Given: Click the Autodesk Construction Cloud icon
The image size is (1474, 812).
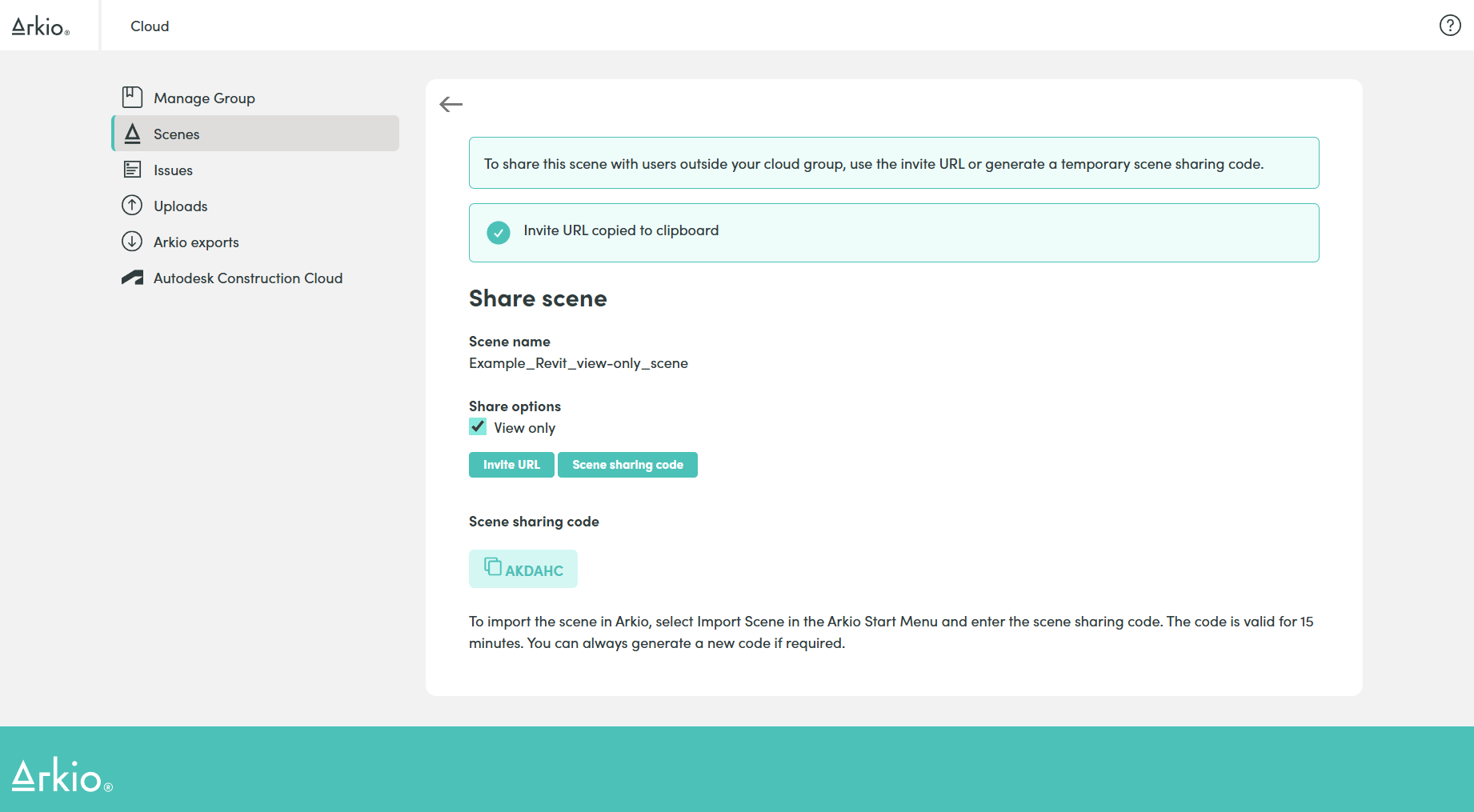Looking at the screenshot, I should click(132, 277).
